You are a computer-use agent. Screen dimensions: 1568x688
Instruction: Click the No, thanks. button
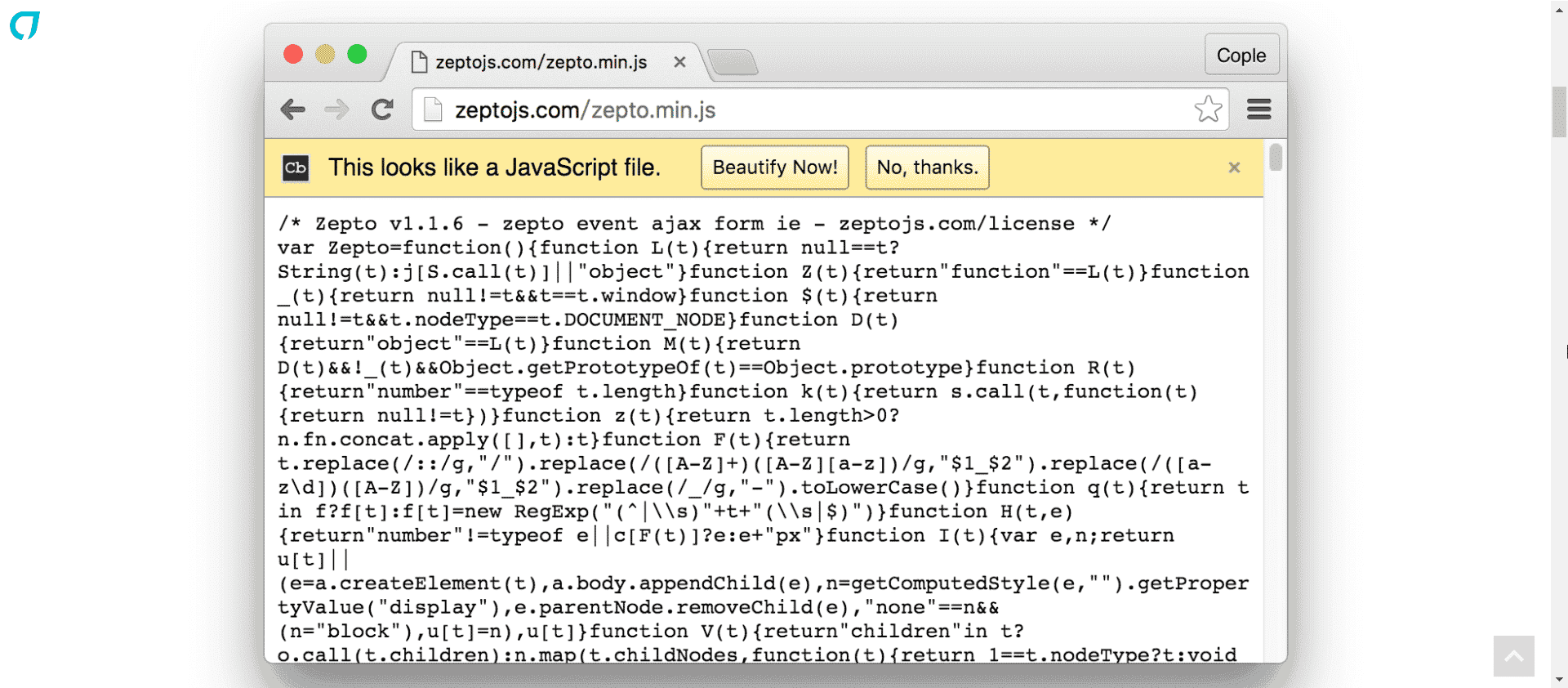click(x=927, y=168)
